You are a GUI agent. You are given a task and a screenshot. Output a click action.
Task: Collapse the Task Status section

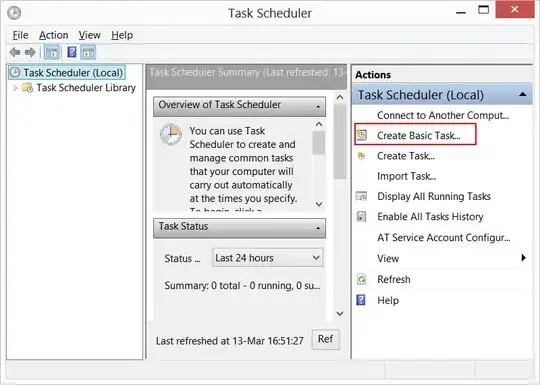(x=318, y=228)
